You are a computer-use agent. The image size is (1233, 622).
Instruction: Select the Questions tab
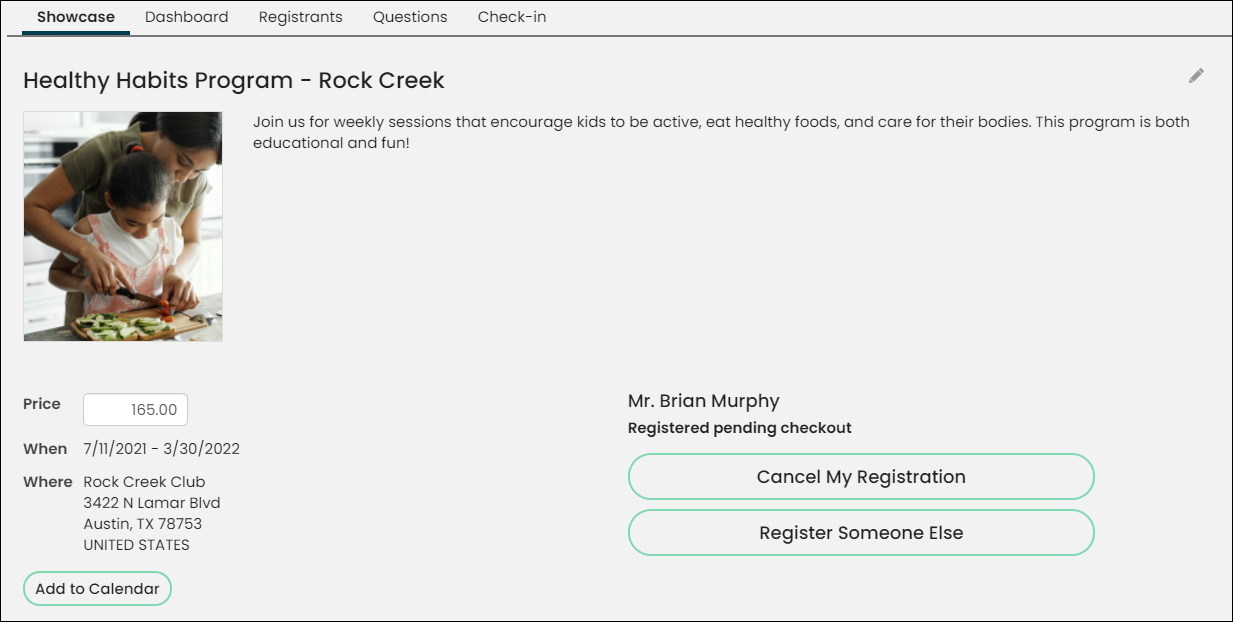(x=410, y=17)
